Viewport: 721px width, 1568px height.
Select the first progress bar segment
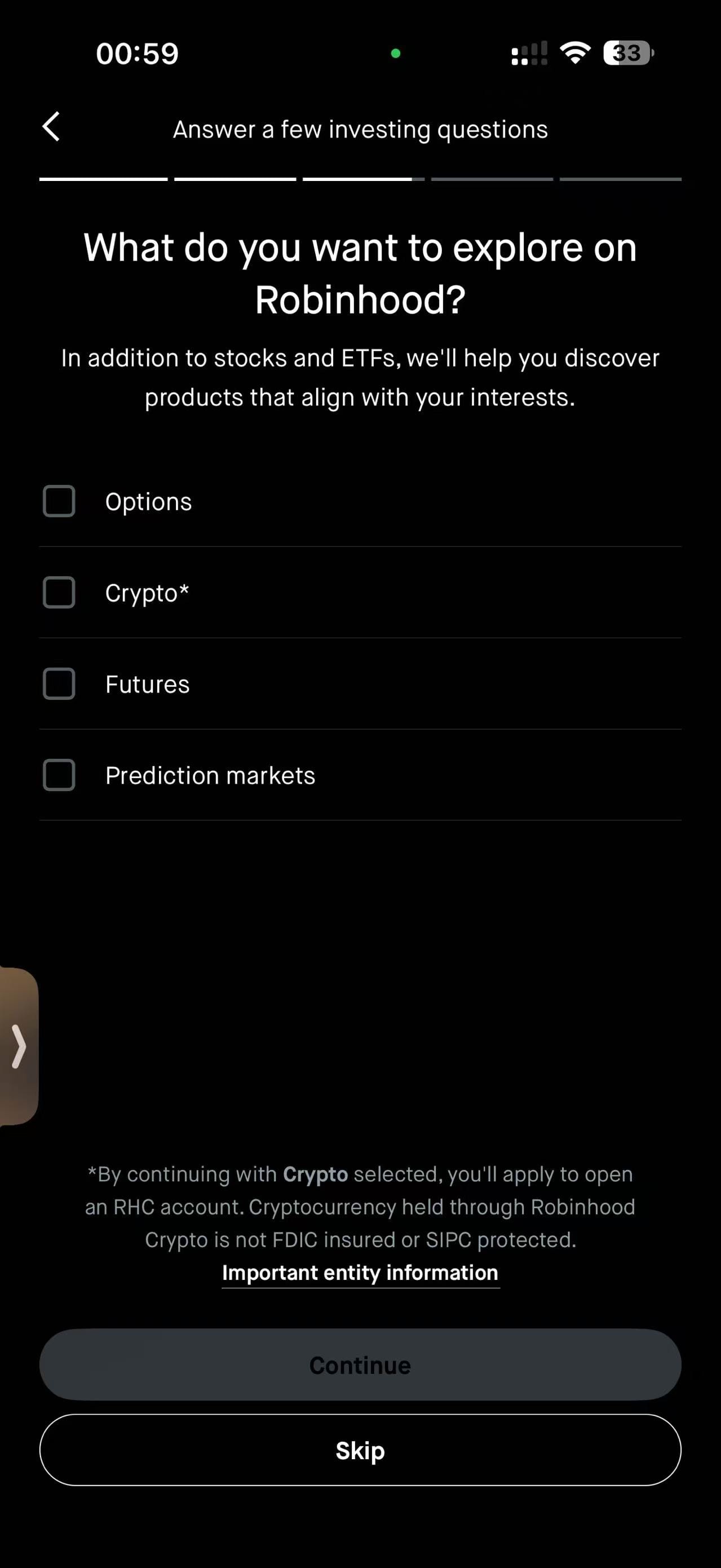[103, 179]
